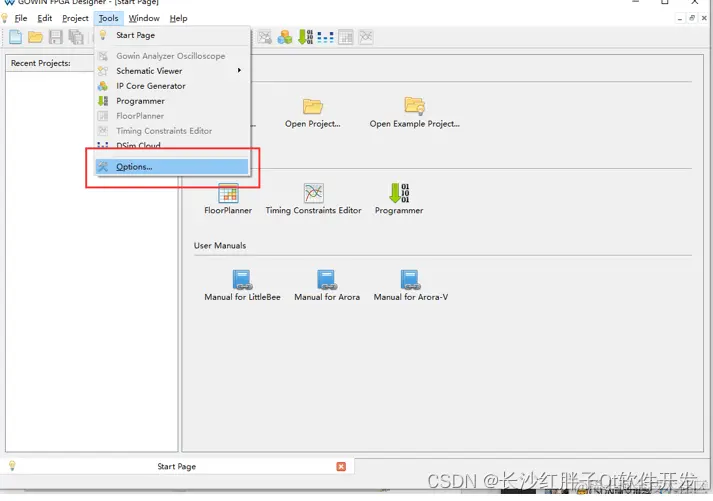Click the Manual for LittleBee label
The height and width of the screenshot is (501, 713).
point(242,297)
